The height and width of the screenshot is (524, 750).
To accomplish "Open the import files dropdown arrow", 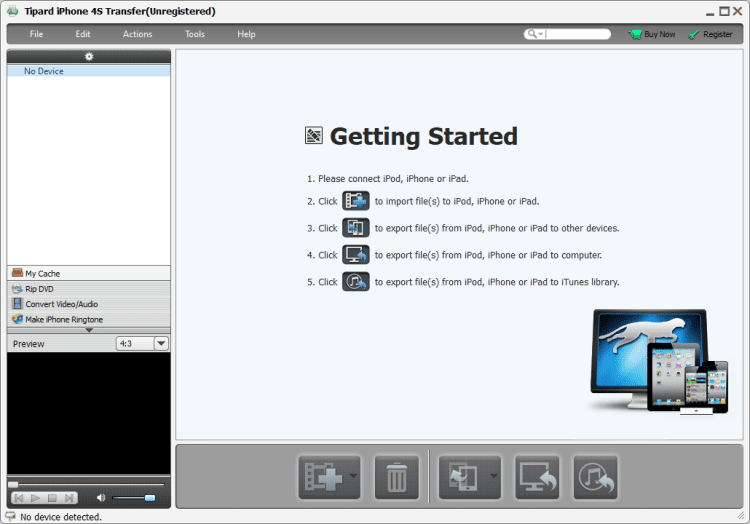I will click(354, 476).
